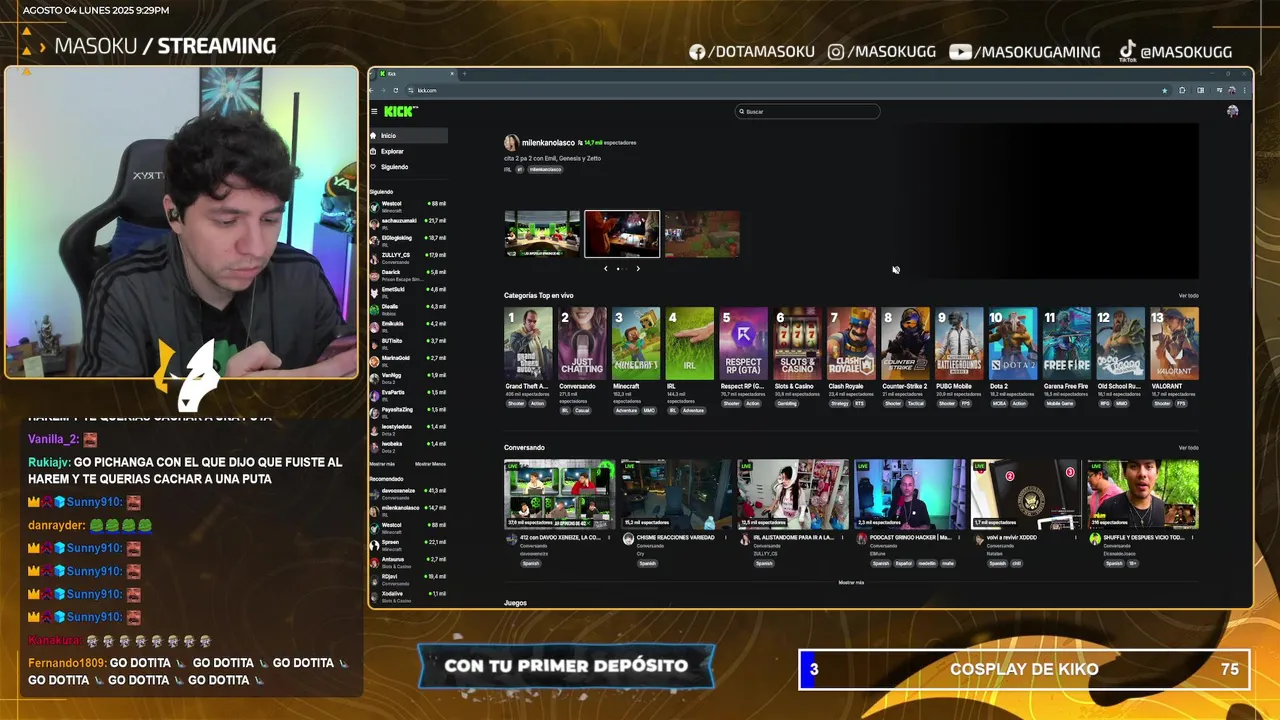The height and width of the screenshot is (720, 1280).
Task: Watch the 'PODCAST GRINGO HACKER' live stream
Action: [909, 493]
